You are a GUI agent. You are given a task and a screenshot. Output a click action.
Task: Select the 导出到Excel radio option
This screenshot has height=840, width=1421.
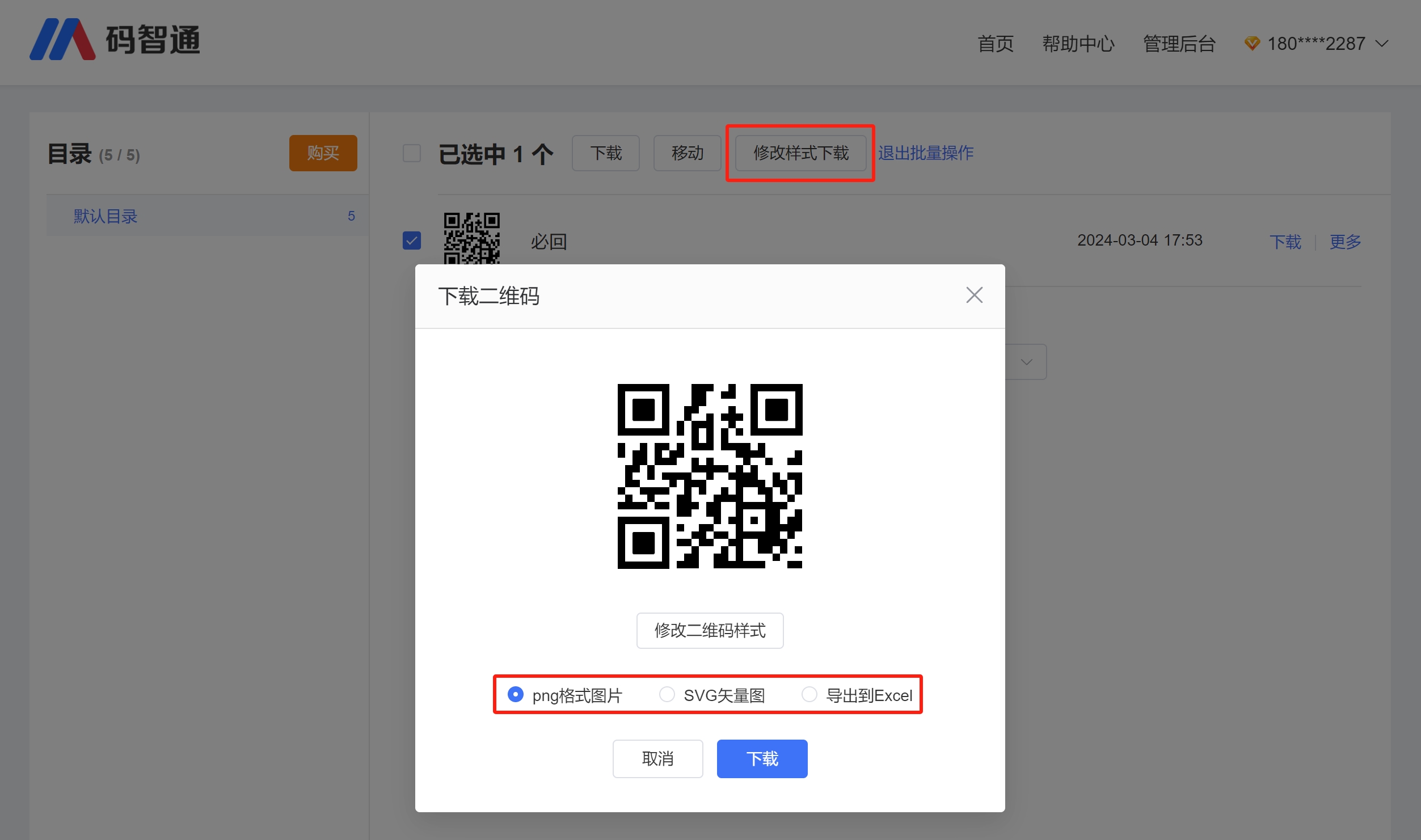point(809,694)
